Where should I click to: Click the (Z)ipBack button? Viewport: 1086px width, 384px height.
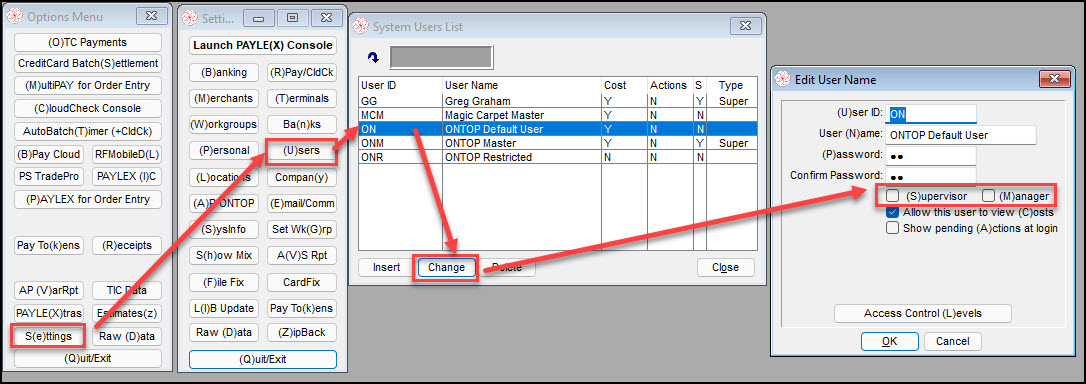[302, 332]
